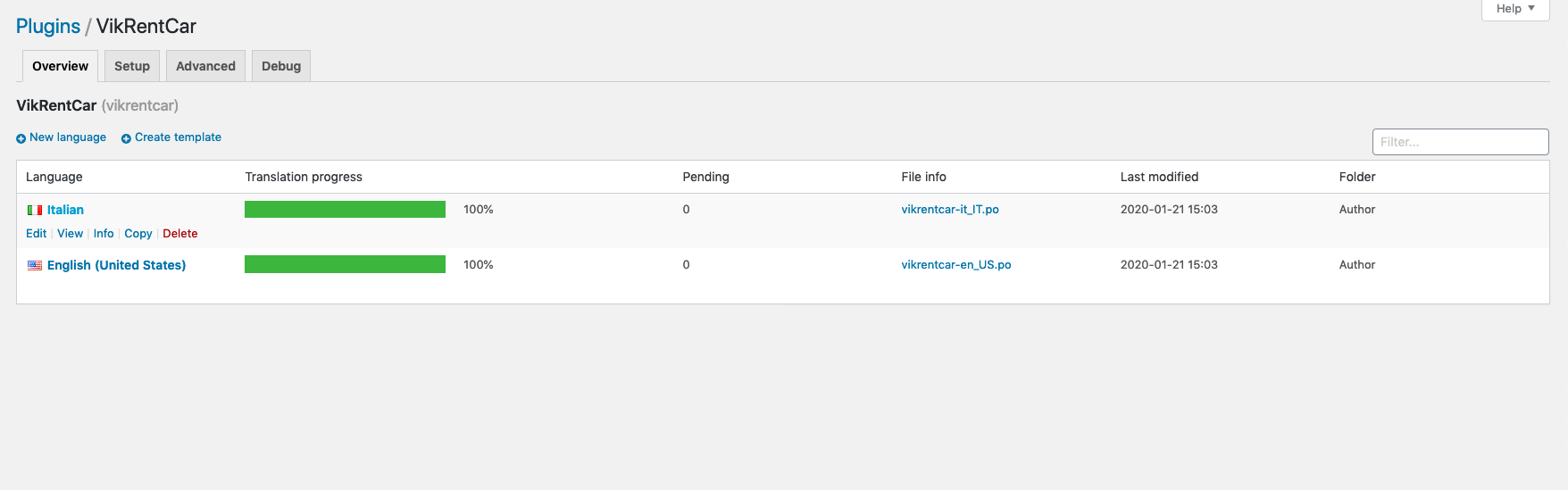Click the 100% value in English row
Screen dimensions: 1568x490
click(479, 265)
